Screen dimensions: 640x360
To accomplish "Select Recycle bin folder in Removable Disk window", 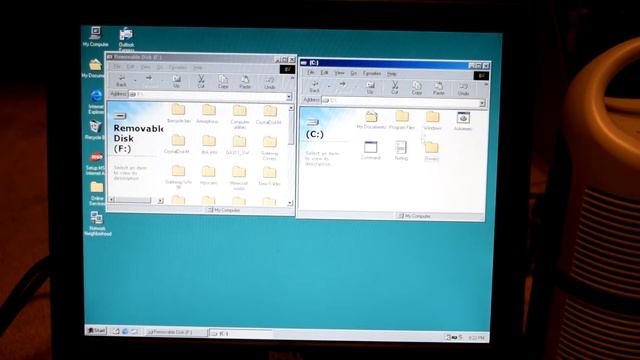I will click(x=178, y=113).
